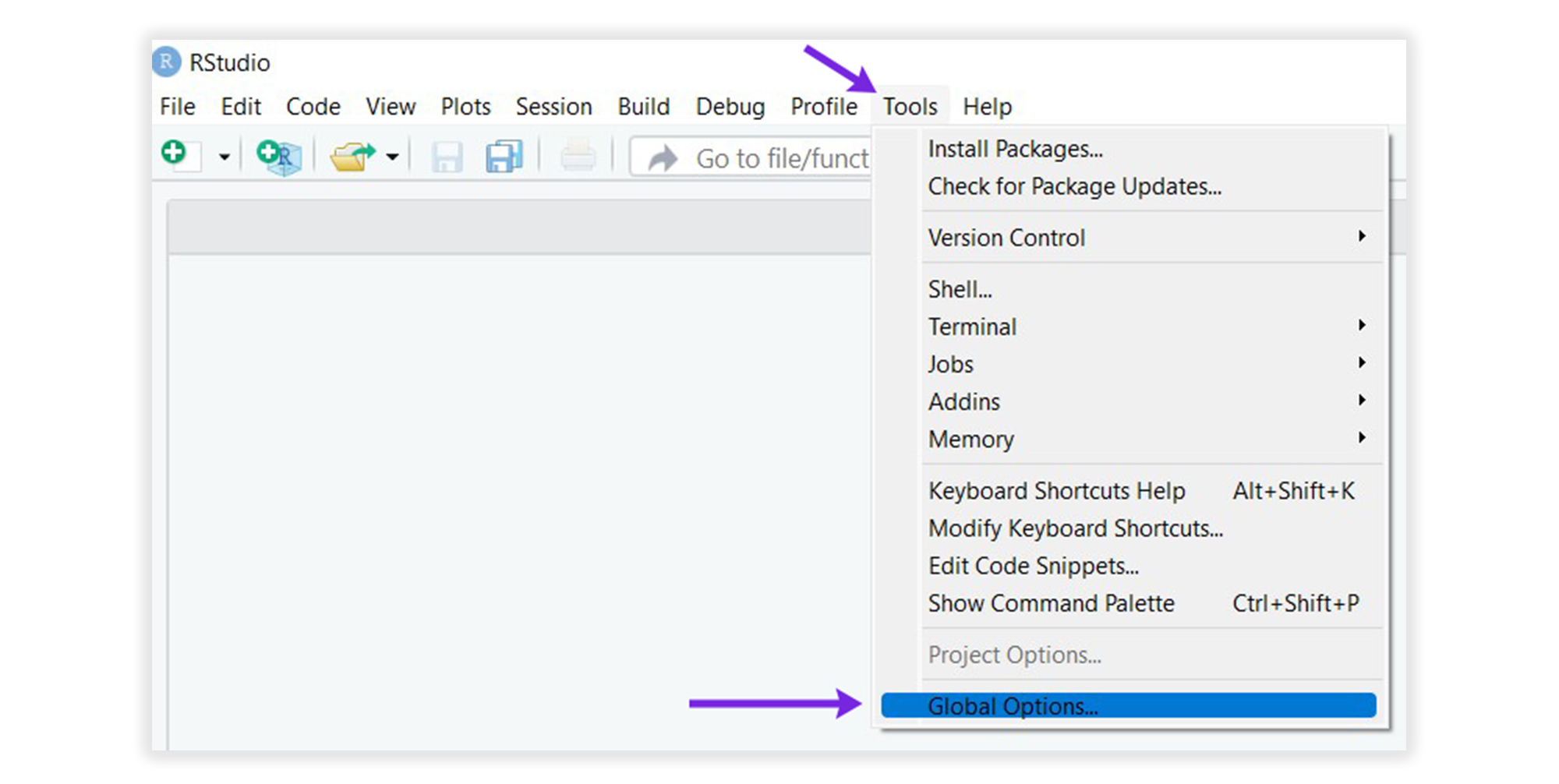The width and height of the screenshot is (1559, 784).
Task: Expand the Memory submenu
Action: coord(1129,439)
